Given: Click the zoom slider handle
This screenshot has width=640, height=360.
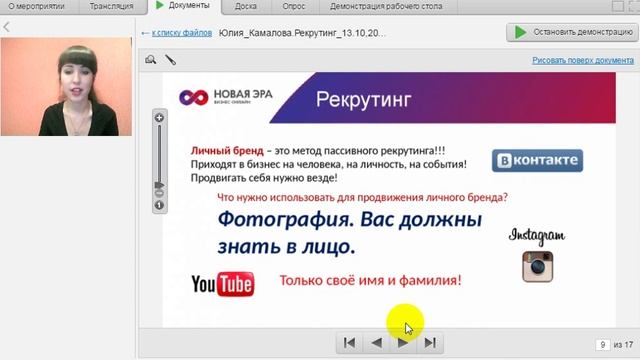Looking at the screenshot, I should point(159,185).
